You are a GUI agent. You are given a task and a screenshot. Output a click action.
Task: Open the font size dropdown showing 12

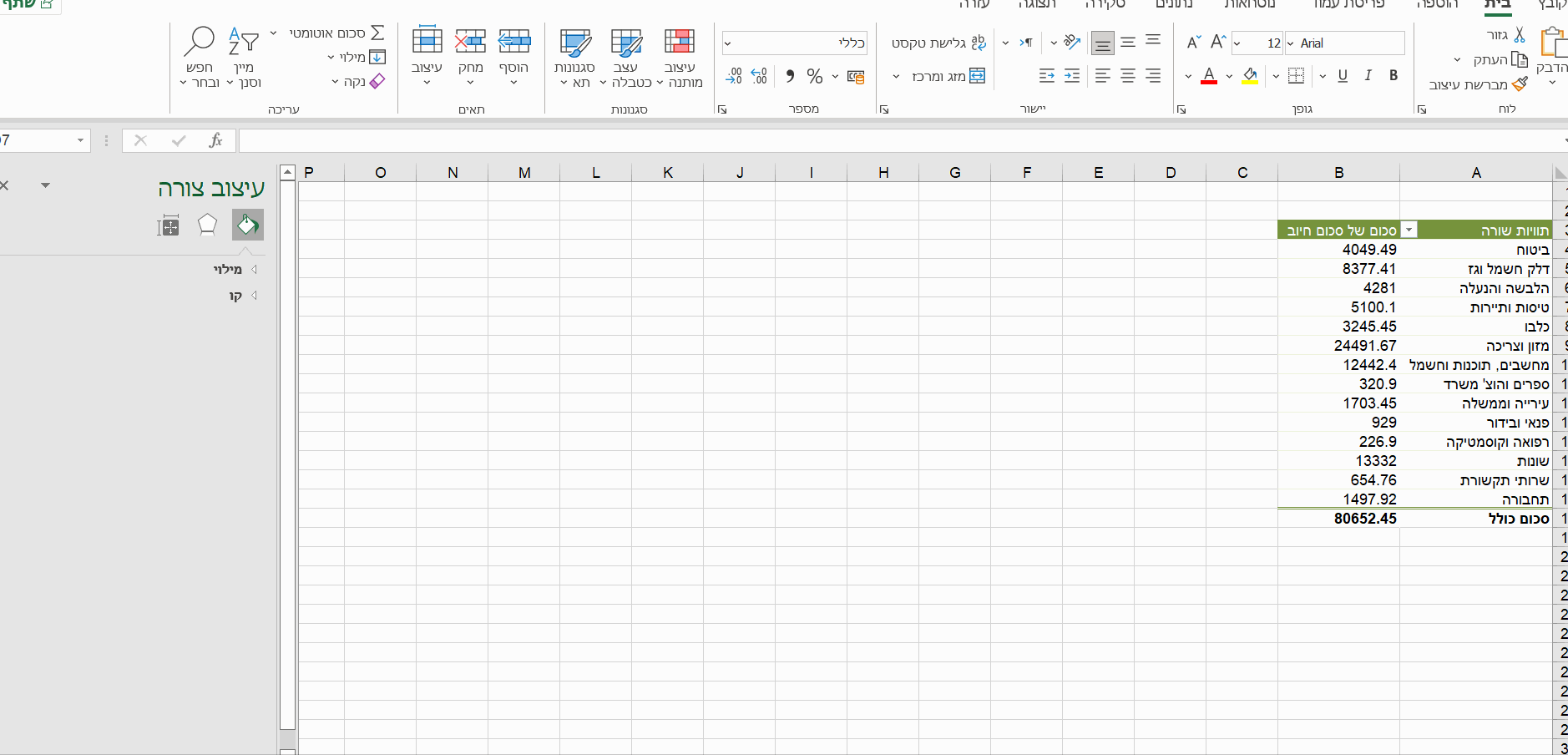pyautogui.click(x=1237, y=43)
